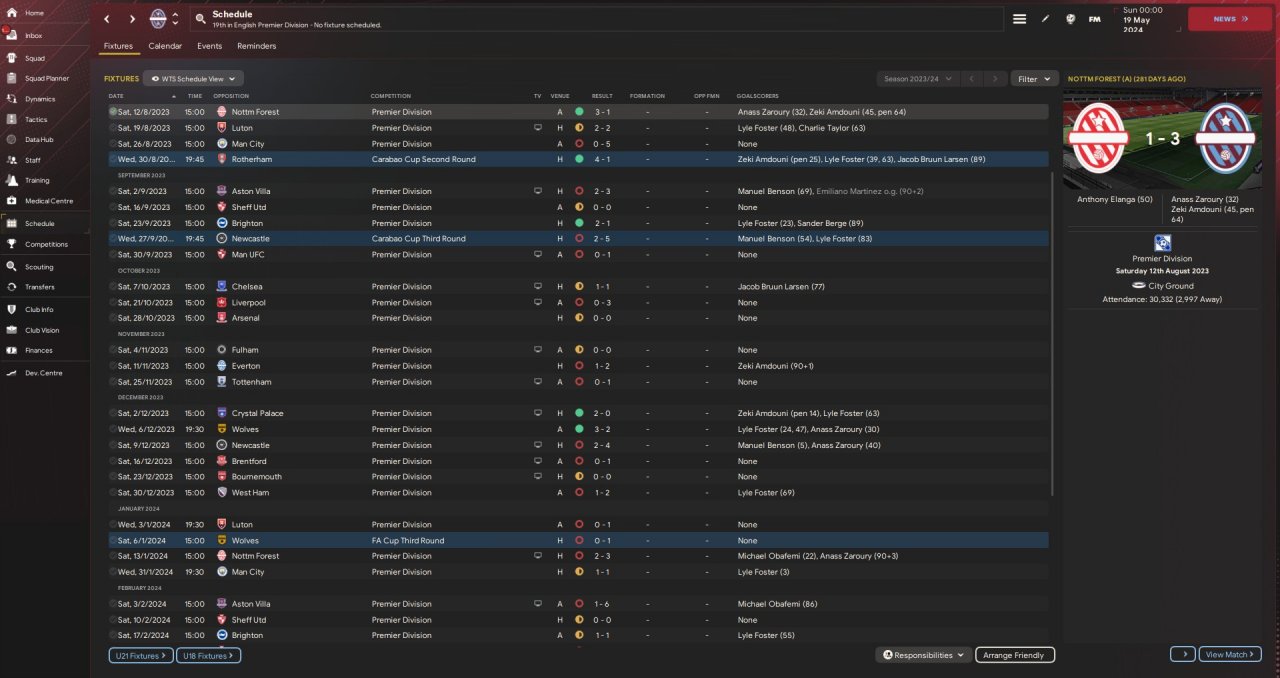Click Arrange Friendly button
The height and width of the screenshot is (678, 1280).
click(x=1015, y=655)
